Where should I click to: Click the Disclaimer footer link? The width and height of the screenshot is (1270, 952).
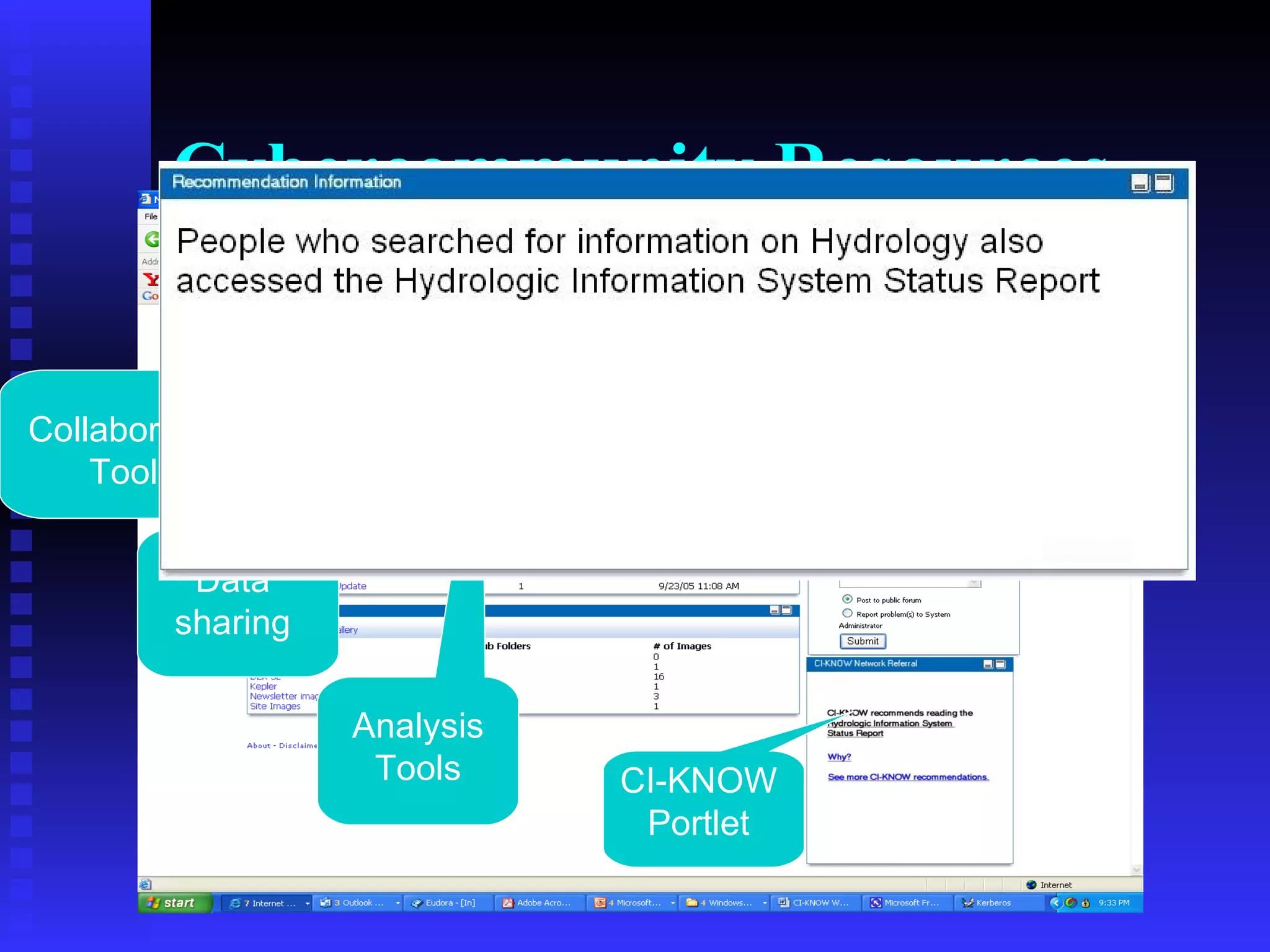298,746
